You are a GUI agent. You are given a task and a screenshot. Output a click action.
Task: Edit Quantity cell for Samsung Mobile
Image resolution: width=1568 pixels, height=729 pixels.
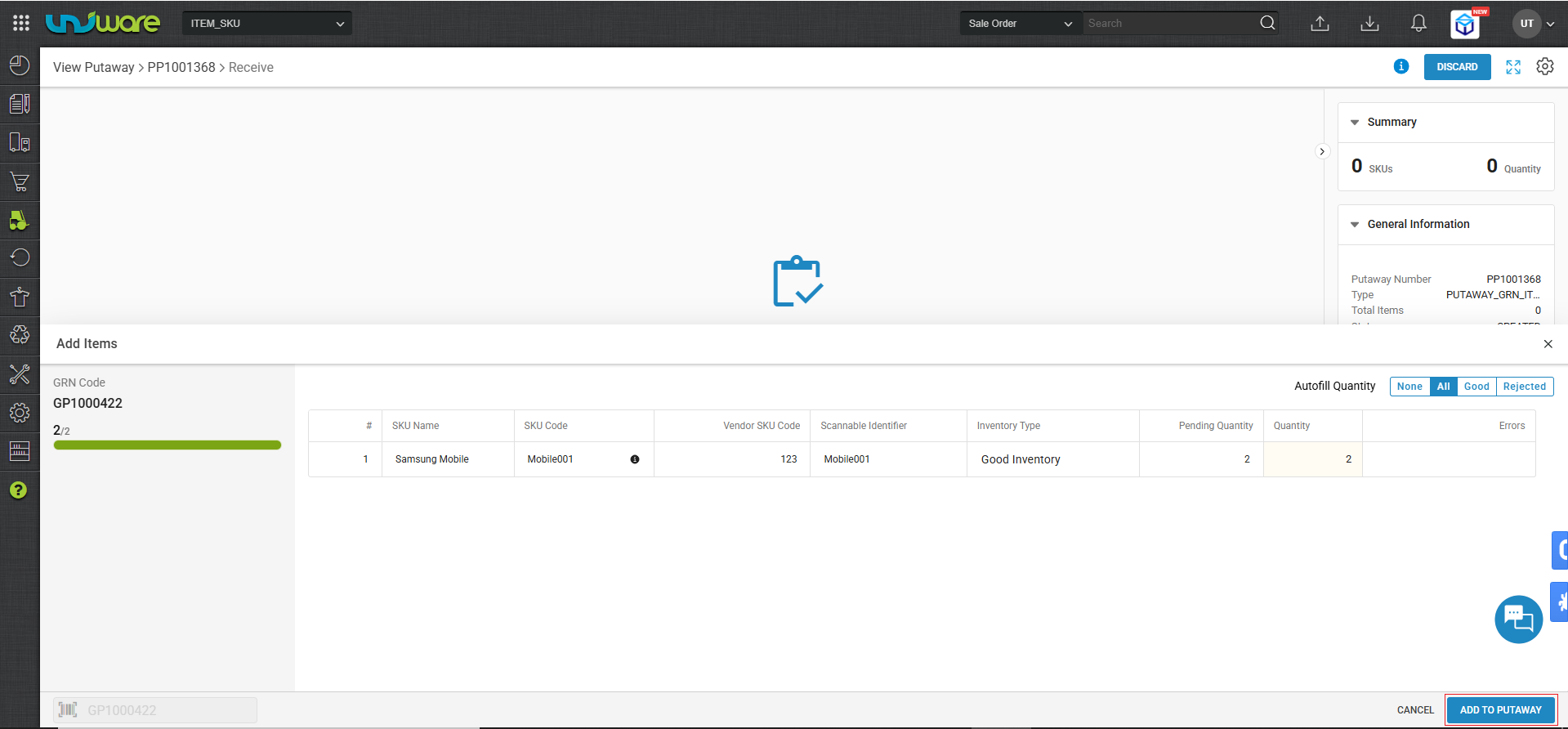pyautogui.click(x=1312, y=459)
